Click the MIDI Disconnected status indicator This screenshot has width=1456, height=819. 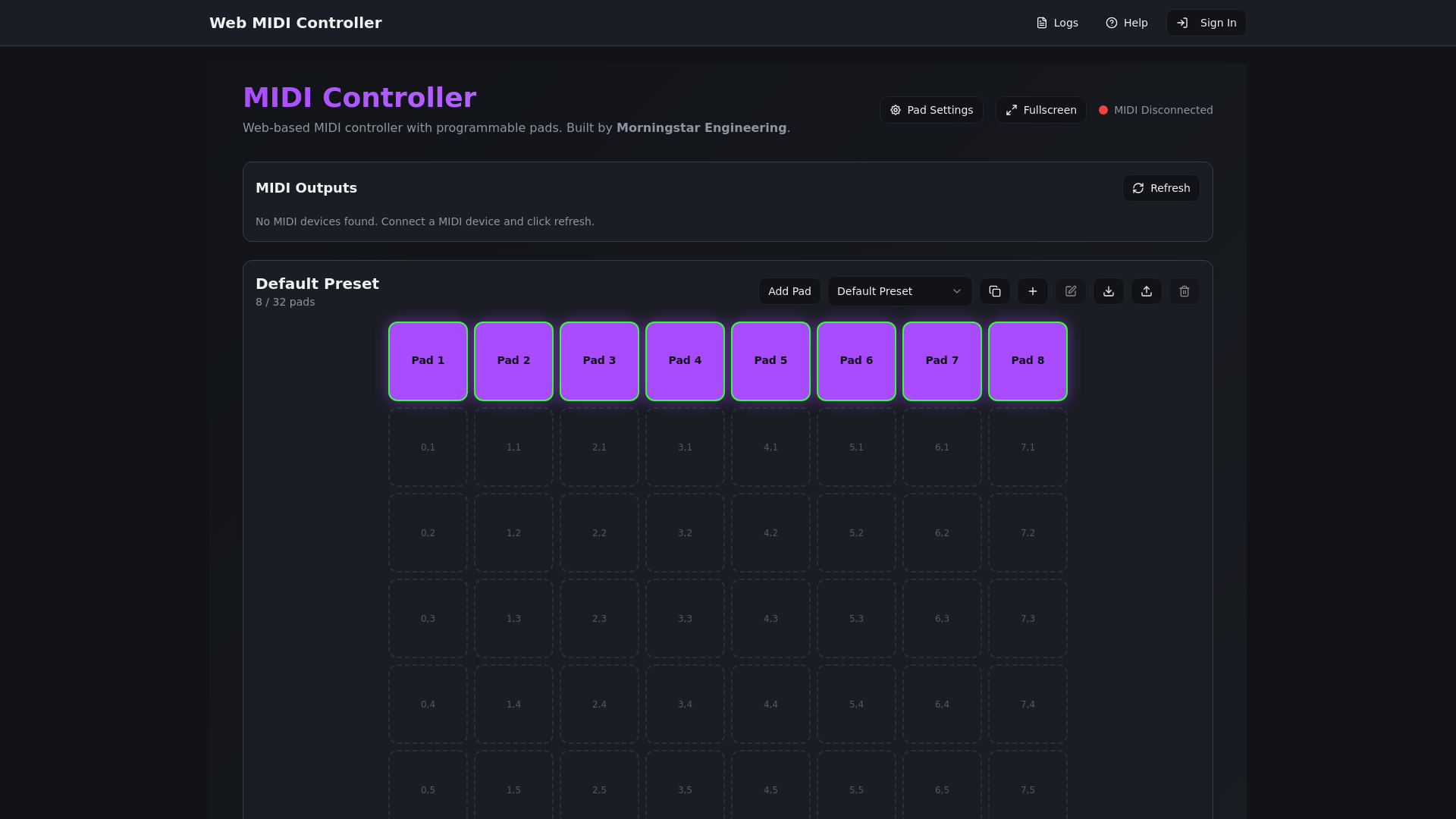1156,110
